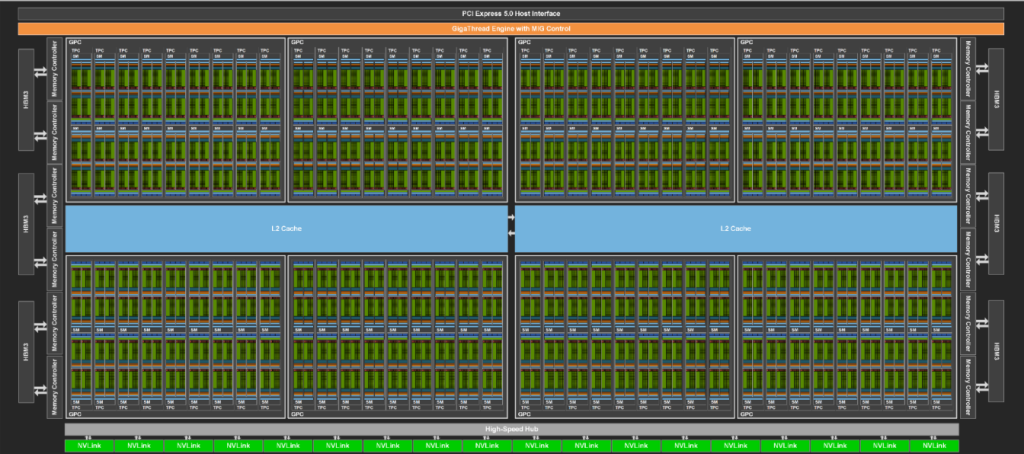The height and width of the screenshot is (454, 1024).
Task: Click the arrows between the two L2 Cache blocks
Action: [511, 225]
